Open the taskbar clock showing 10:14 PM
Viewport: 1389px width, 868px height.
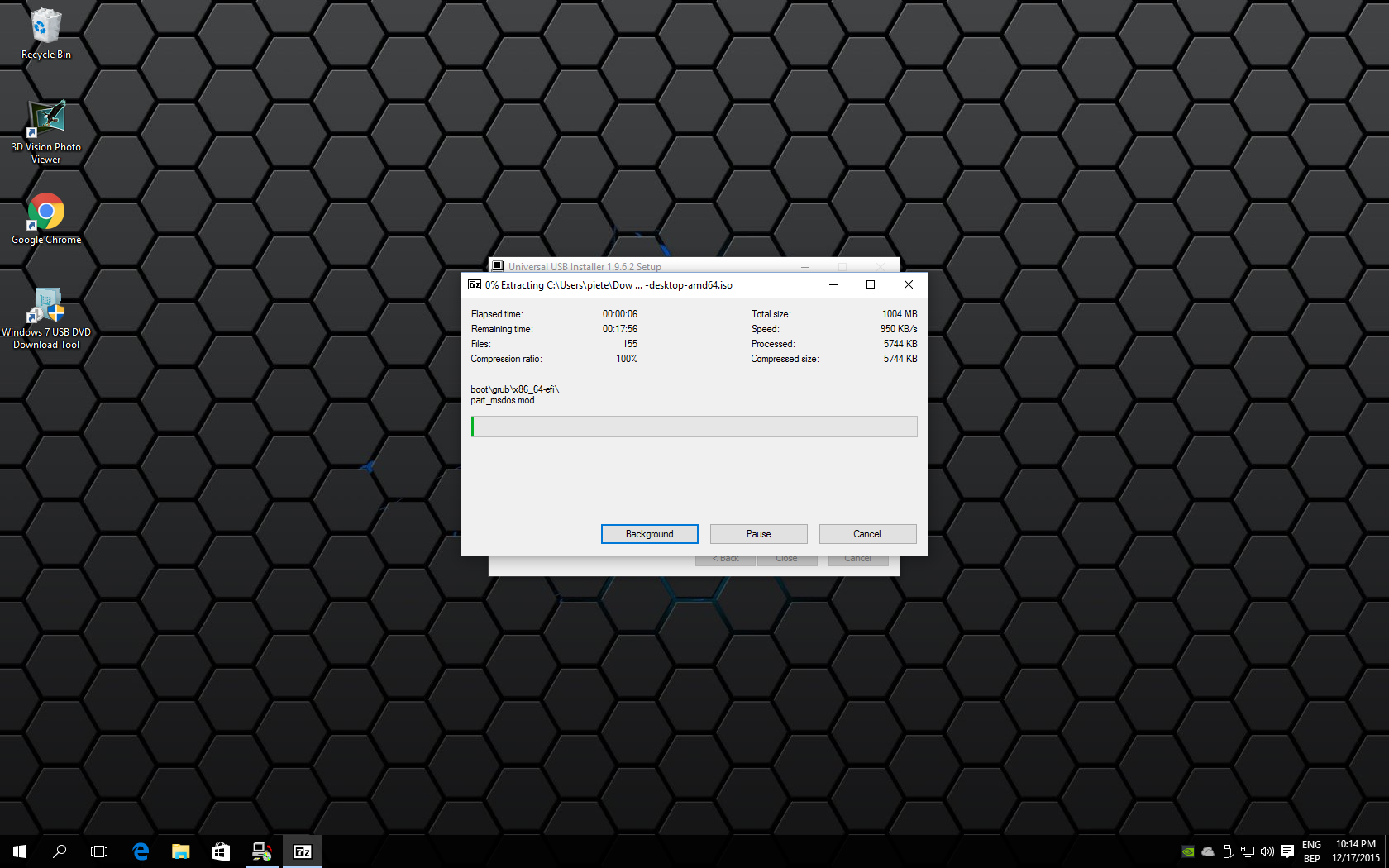point(1356,851)
